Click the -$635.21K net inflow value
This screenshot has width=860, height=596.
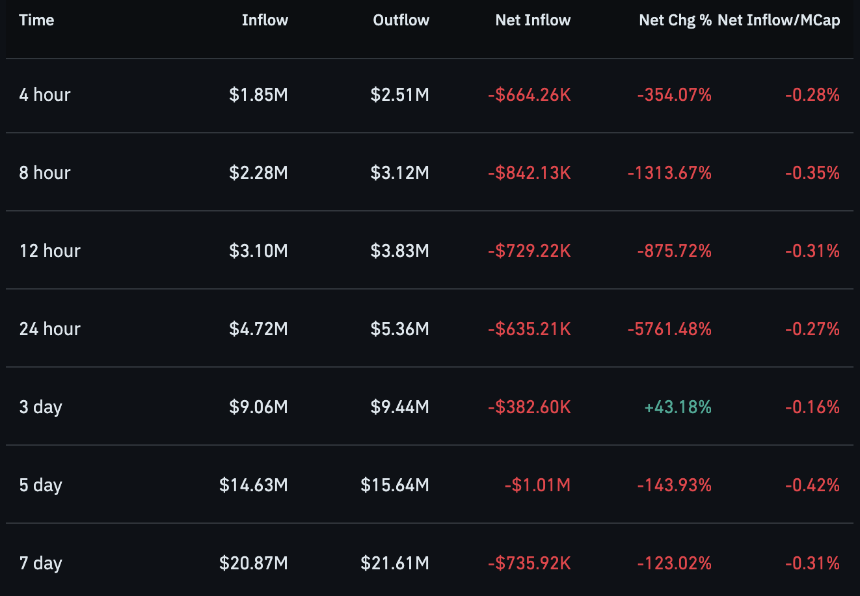[x=529, y=328]
